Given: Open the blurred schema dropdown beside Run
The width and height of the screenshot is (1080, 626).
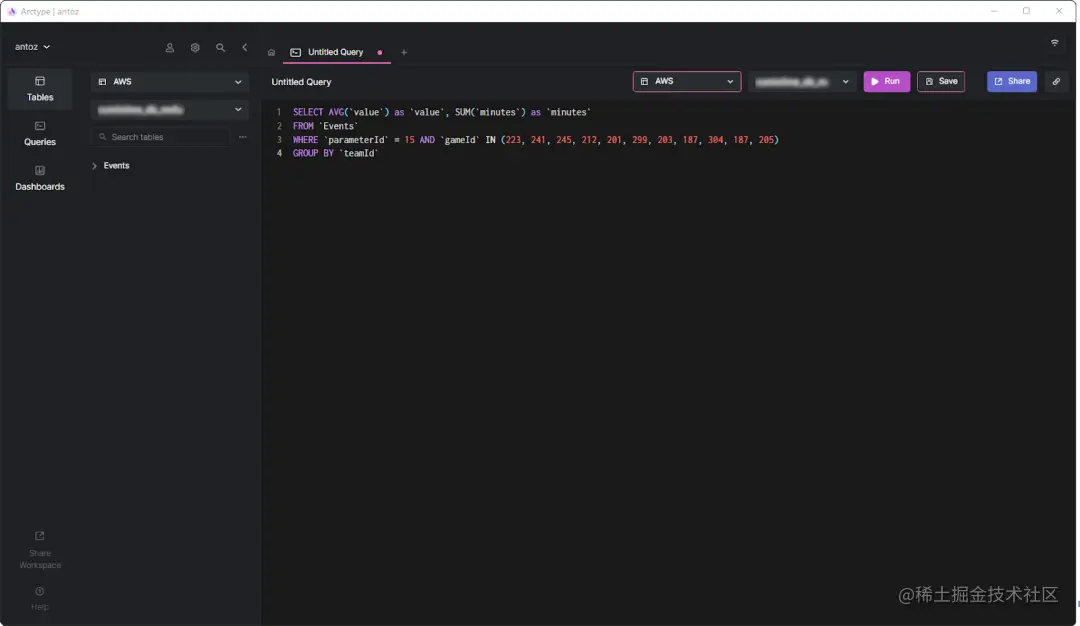Looking at the screenshot, I should 802,81.
